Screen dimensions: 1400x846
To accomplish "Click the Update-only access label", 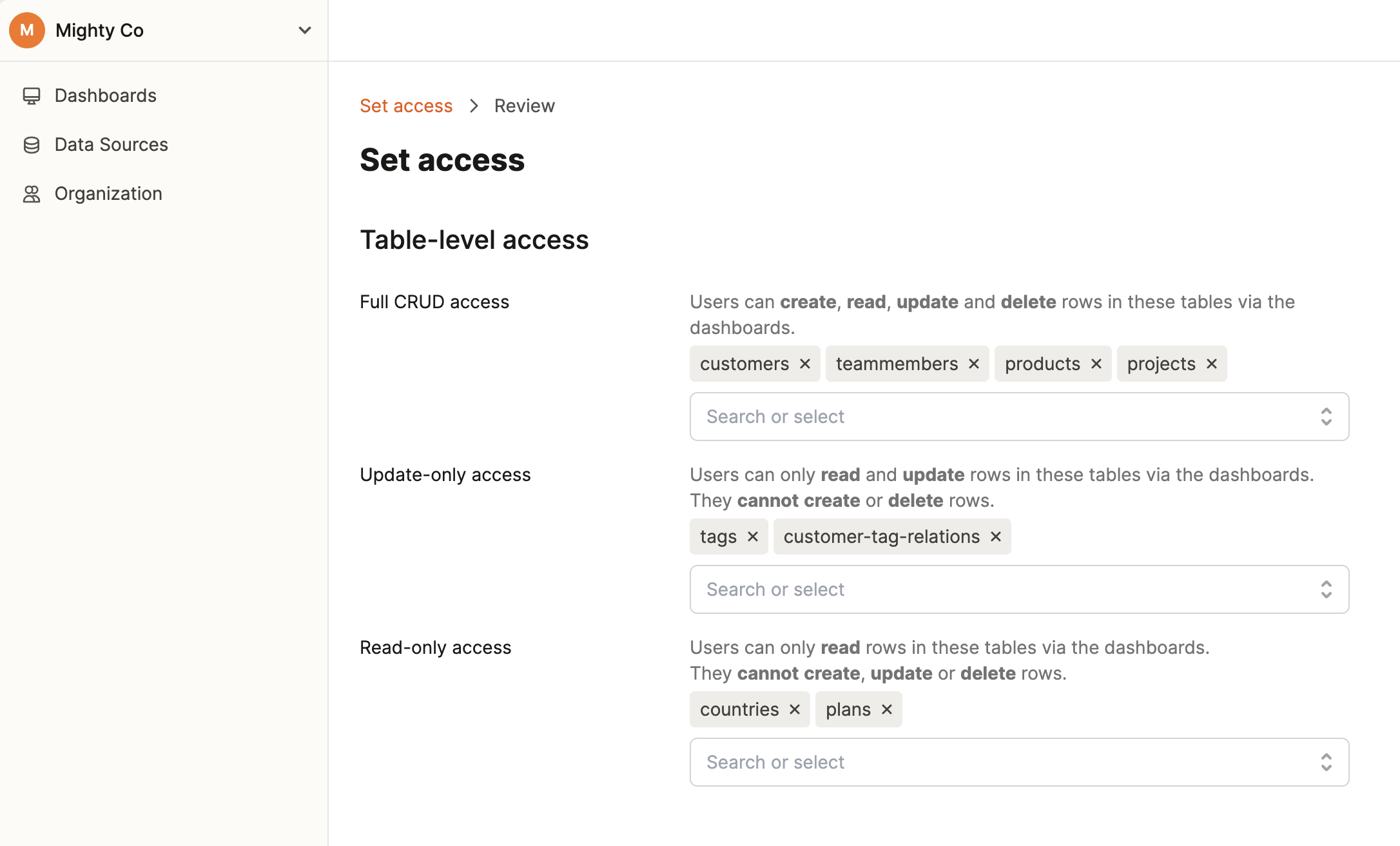I will pos(445,475).
